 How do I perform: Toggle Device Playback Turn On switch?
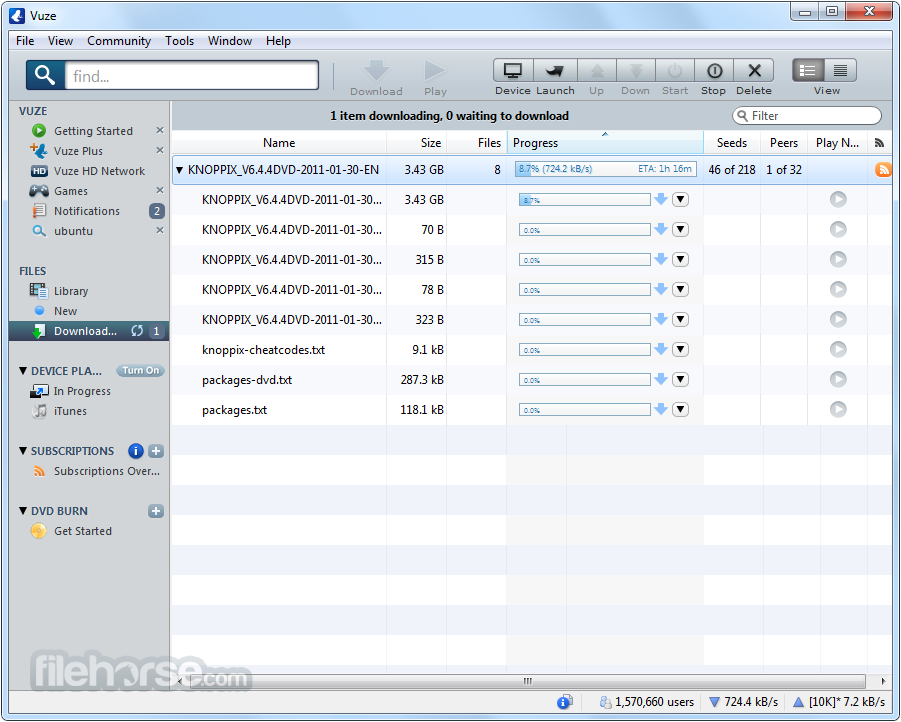[140, 371]
